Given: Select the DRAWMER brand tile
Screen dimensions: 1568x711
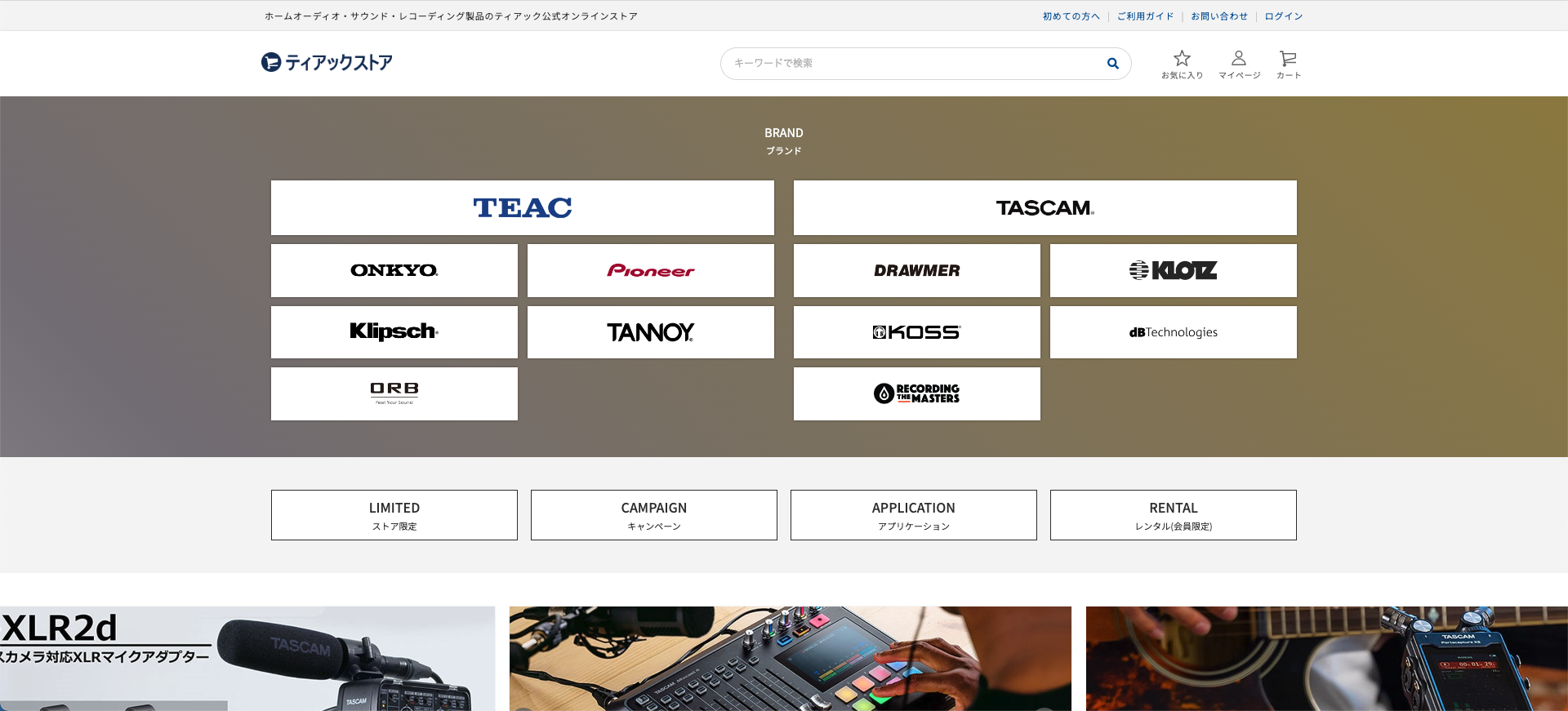Looking at the screenshot, I should coord(917,270).
